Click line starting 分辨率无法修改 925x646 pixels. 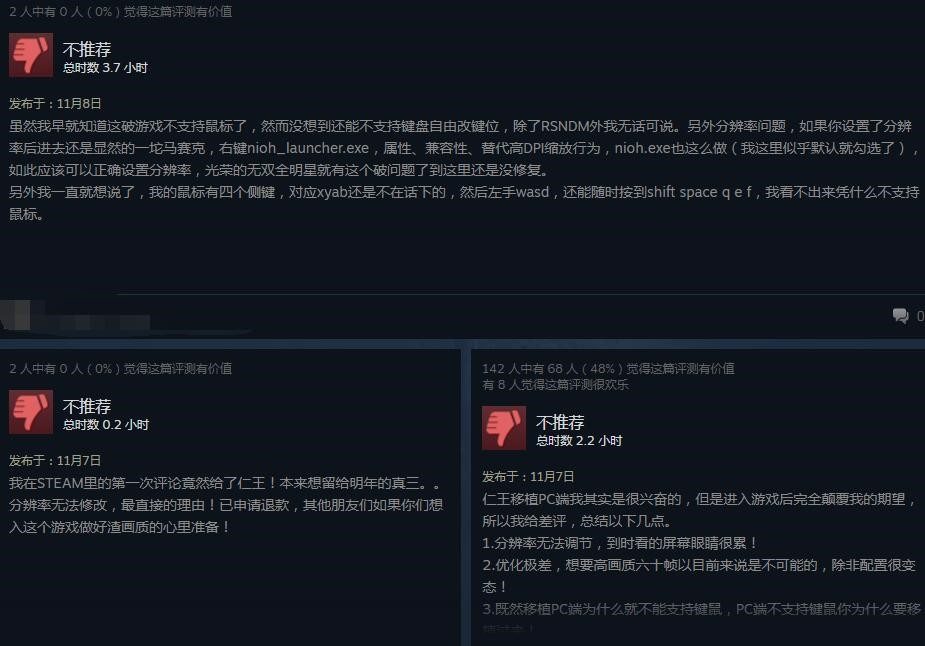point(226,505)
